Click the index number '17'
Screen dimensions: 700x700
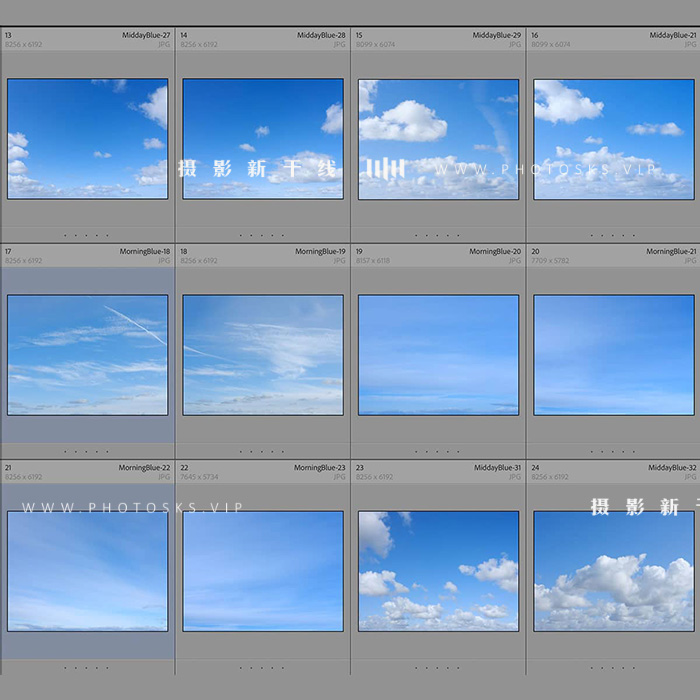(x=8, y=252)
